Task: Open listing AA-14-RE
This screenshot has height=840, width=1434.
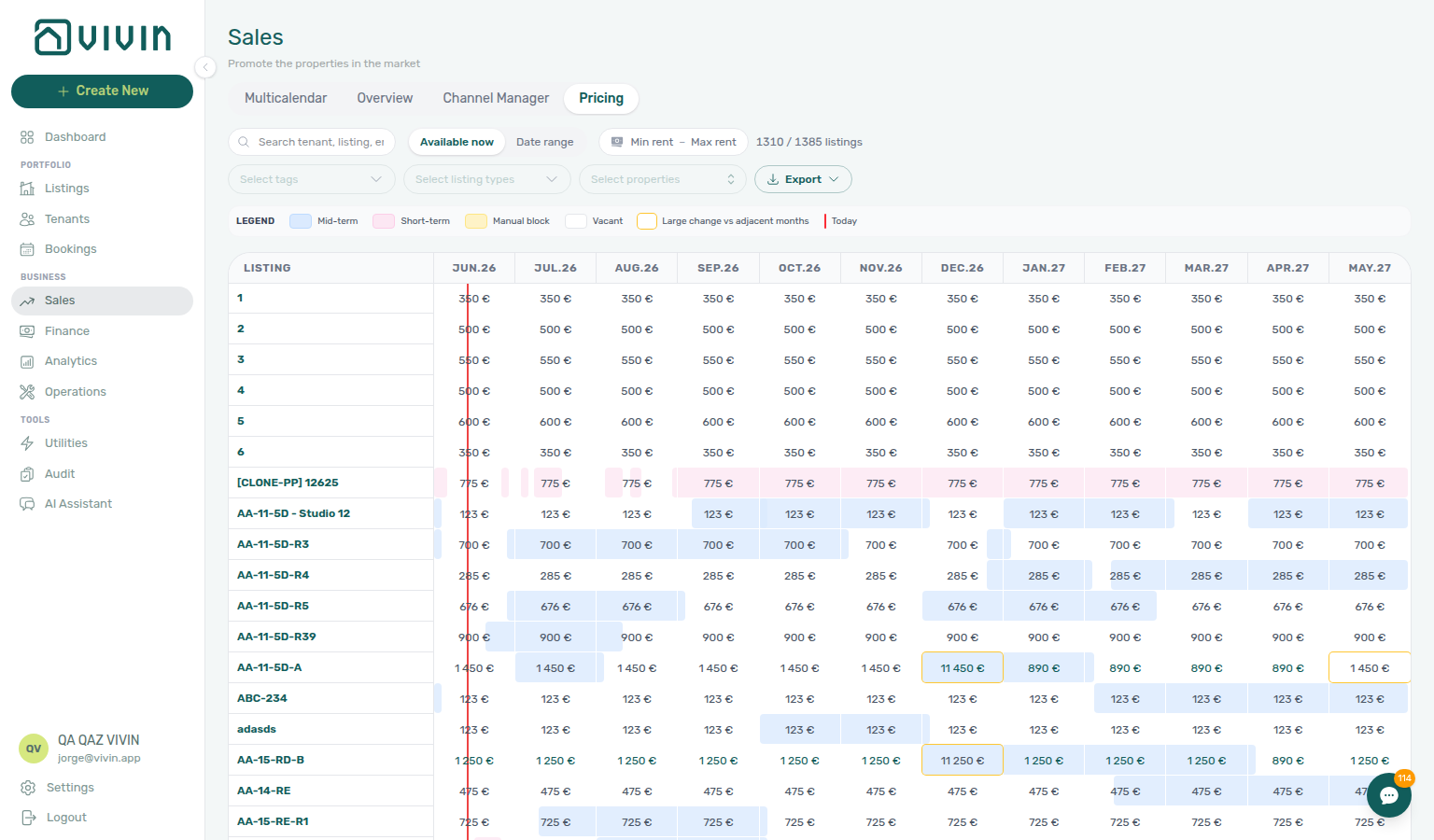Action: click(x=263, y=791)
